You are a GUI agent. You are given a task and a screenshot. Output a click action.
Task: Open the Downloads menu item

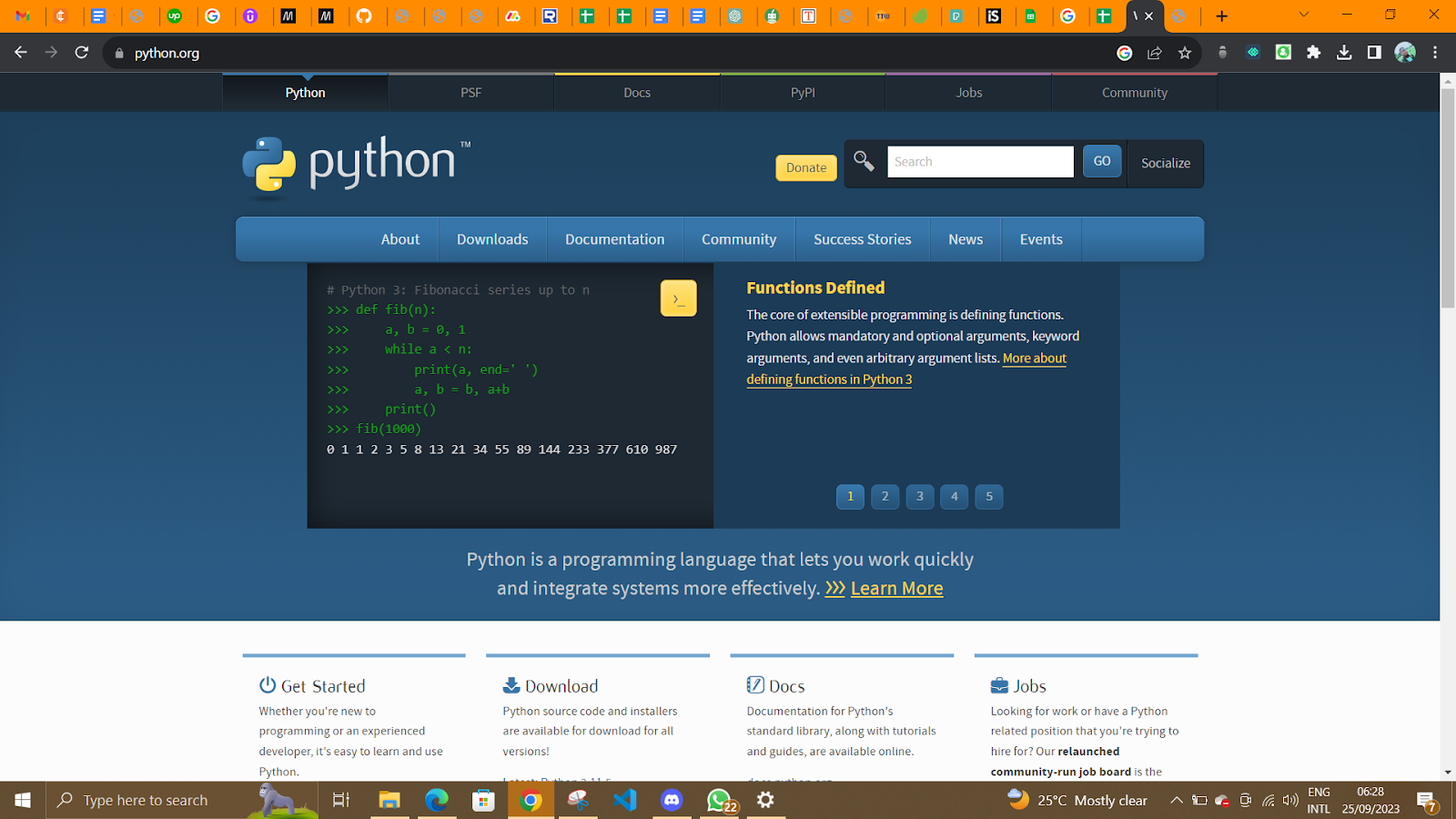[x=492, y=239]
